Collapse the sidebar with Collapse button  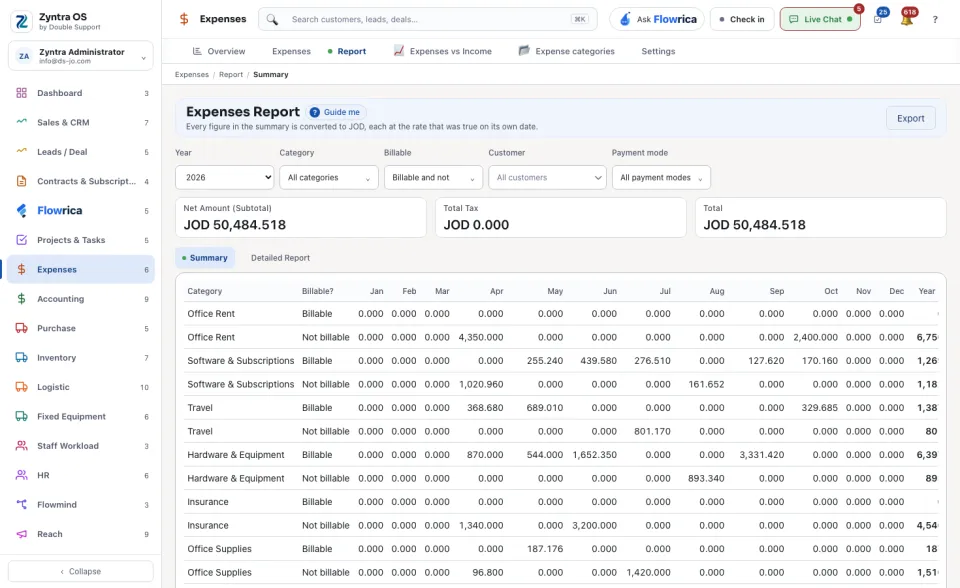coord(81,571)
